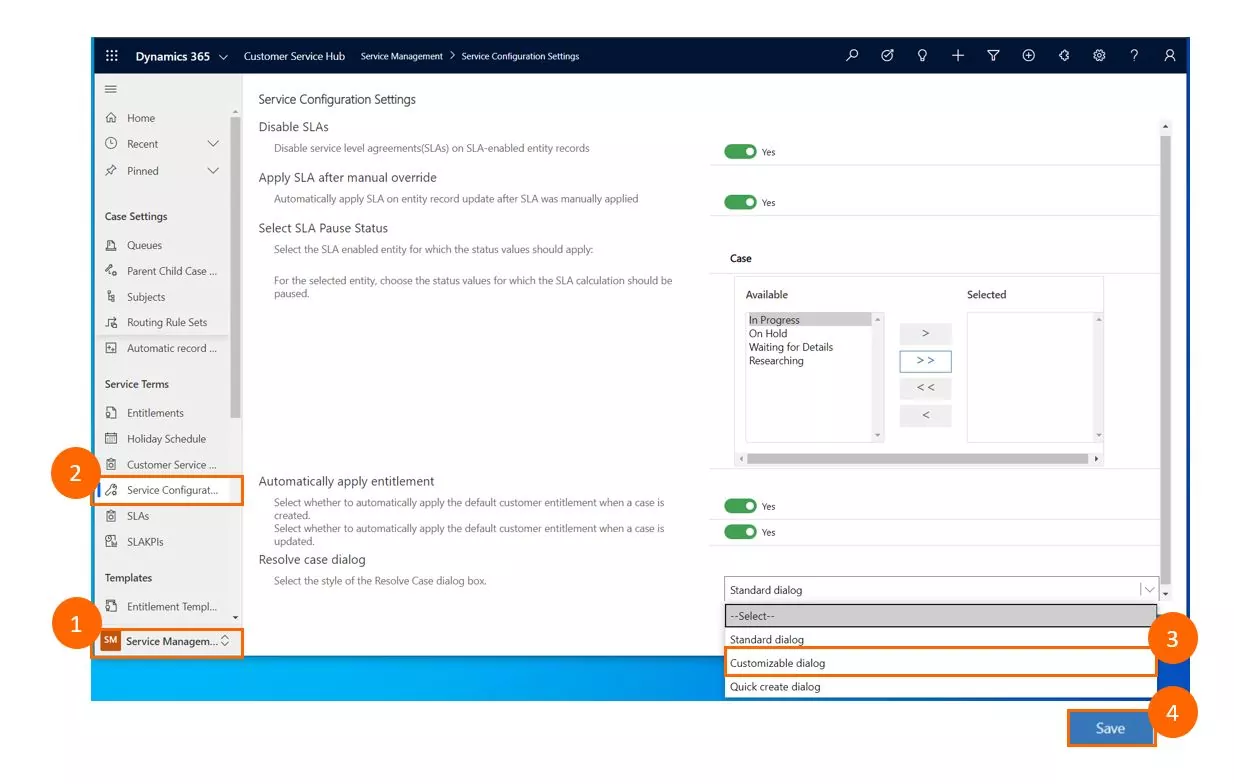Open advanced find funnel icon

point(993,56)
